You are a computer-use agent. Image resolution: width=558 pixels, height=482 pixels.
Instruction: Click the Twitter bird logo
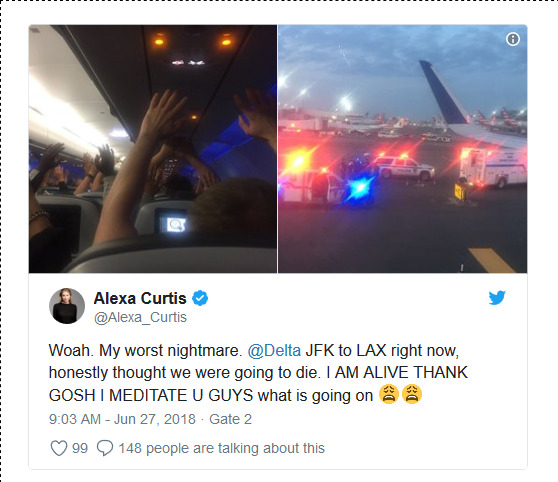(497, 298)
